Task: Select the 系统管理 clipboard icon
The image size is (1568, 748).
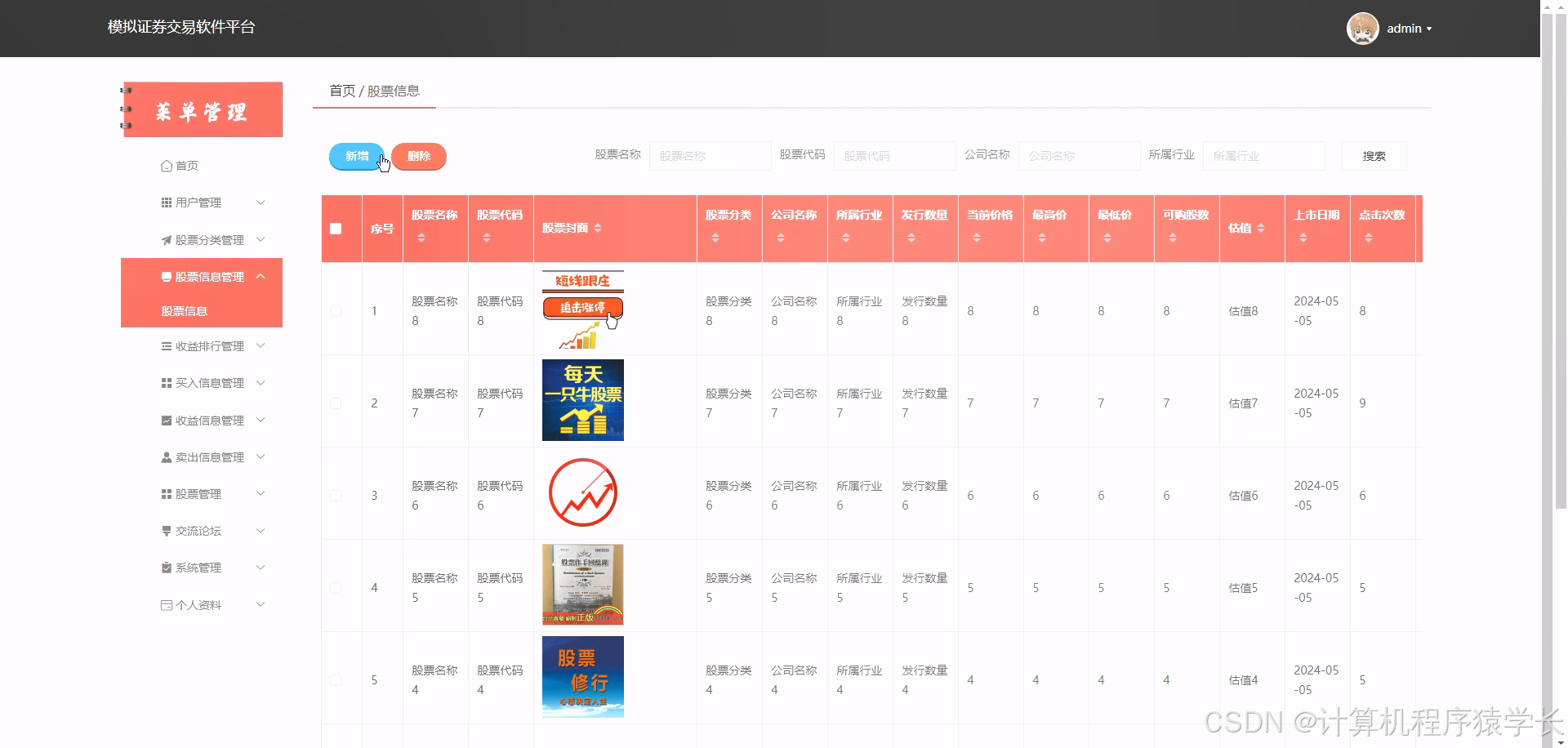Action: coord(166,567)
